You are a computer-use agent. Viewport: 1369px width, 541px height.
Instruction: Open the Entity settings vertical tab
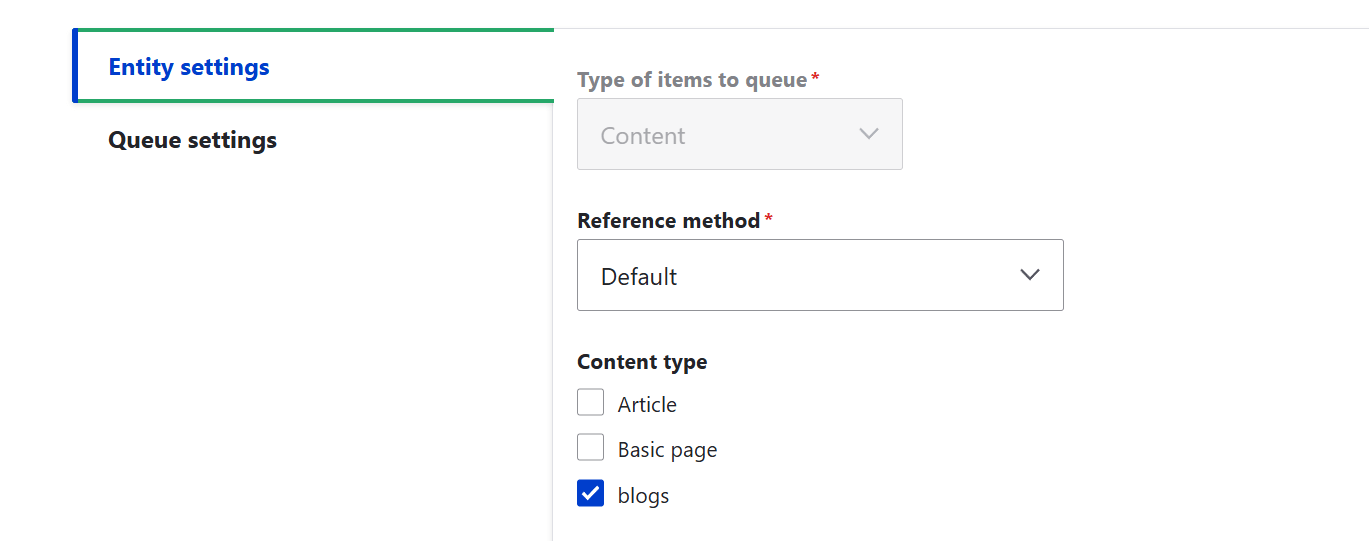coord(313,67)
